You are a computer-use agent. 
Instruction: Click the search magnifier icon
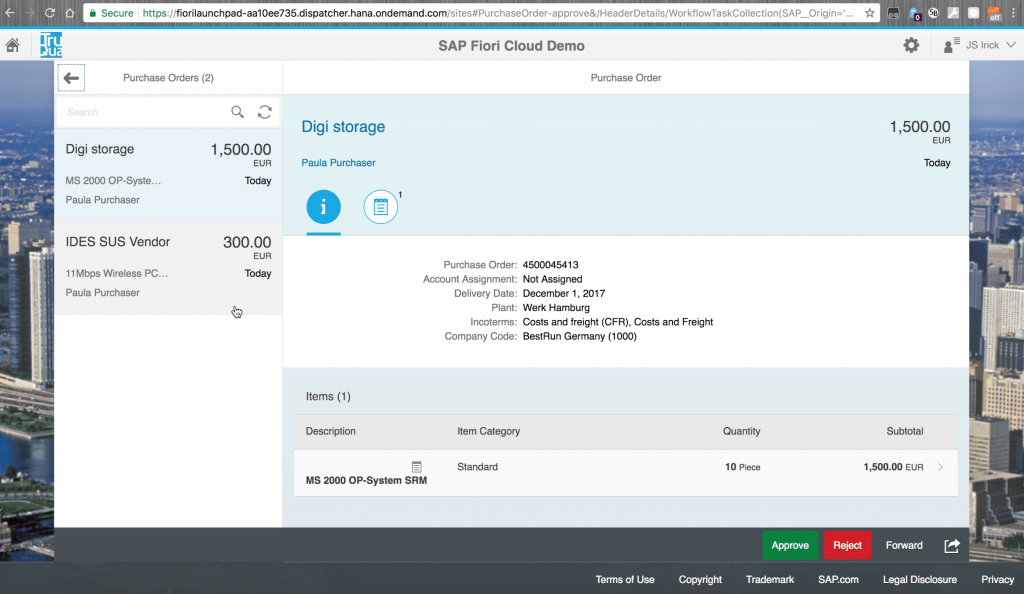coord(238,112)
